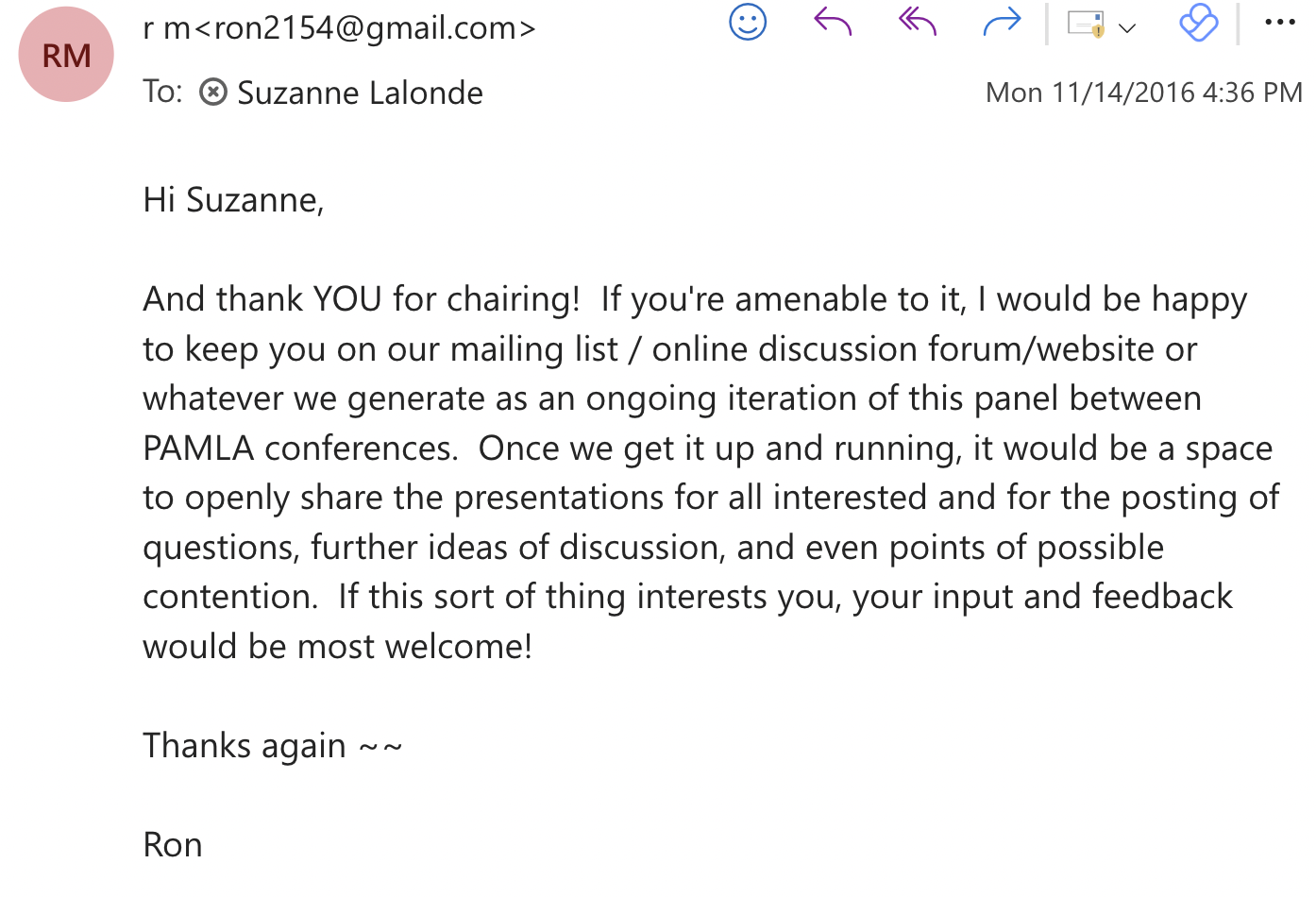This screenshot has width=1316, height=897.
Task: Open the three-dot more actions menu
Action: point(1279,23)
